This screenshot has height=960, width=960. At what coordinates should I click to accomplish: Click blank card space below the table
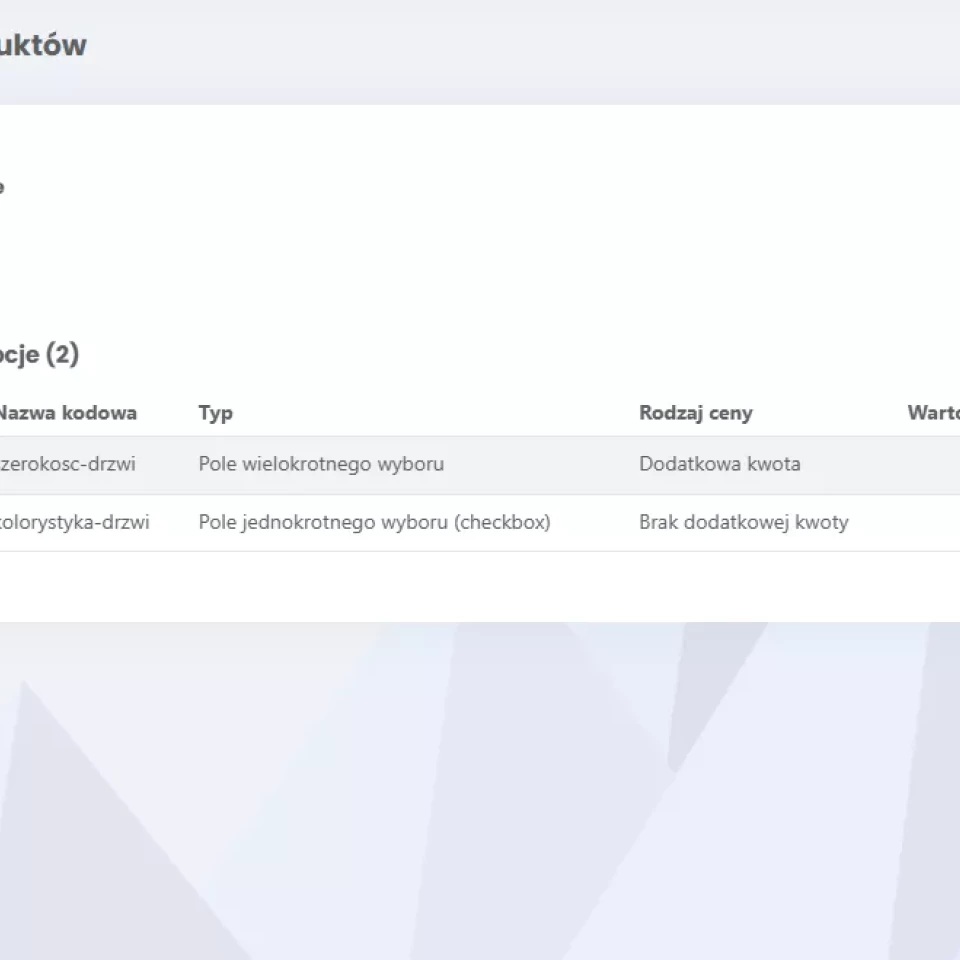coord(480,587)
